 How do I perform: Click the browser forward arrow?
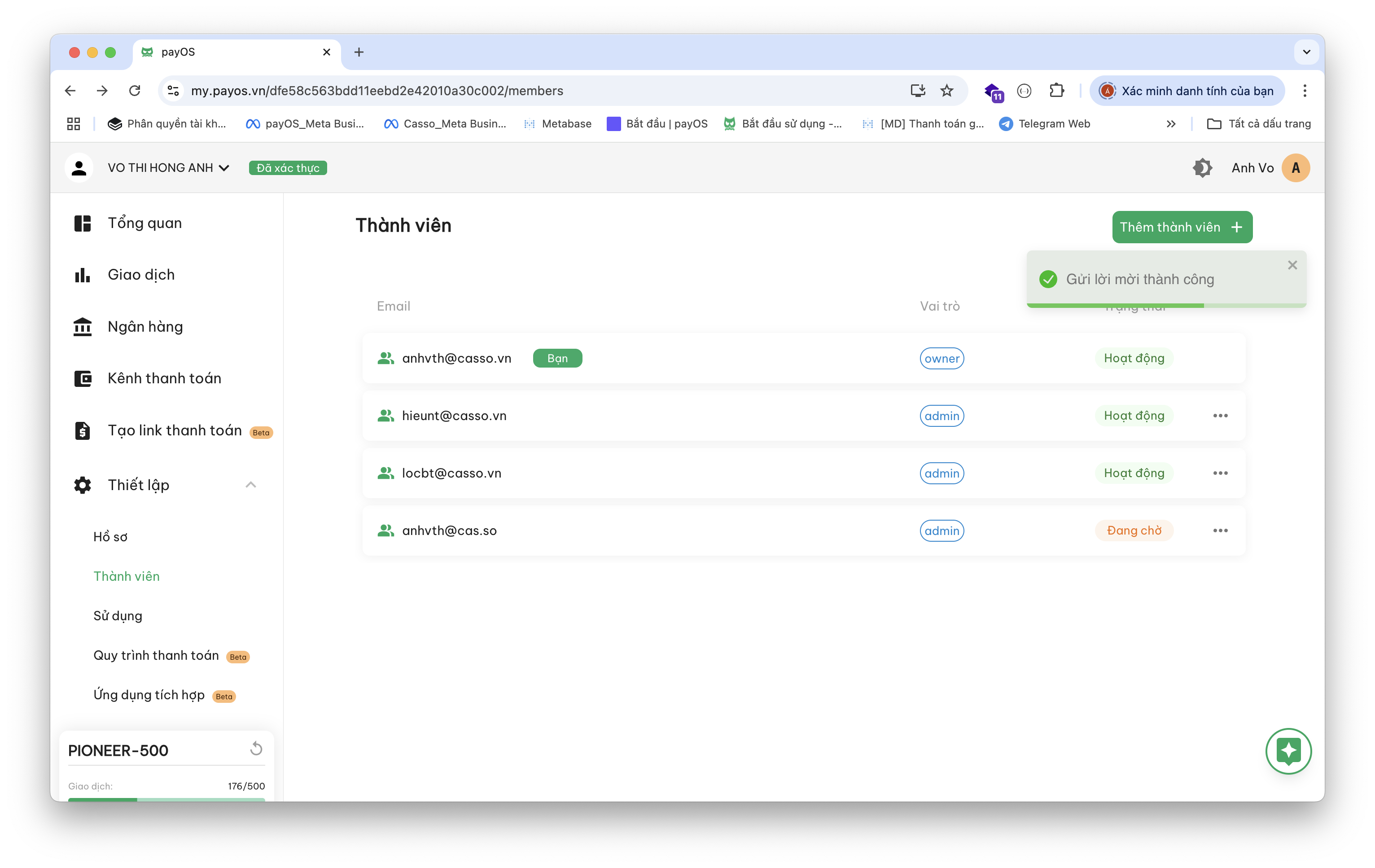(102, 91)
